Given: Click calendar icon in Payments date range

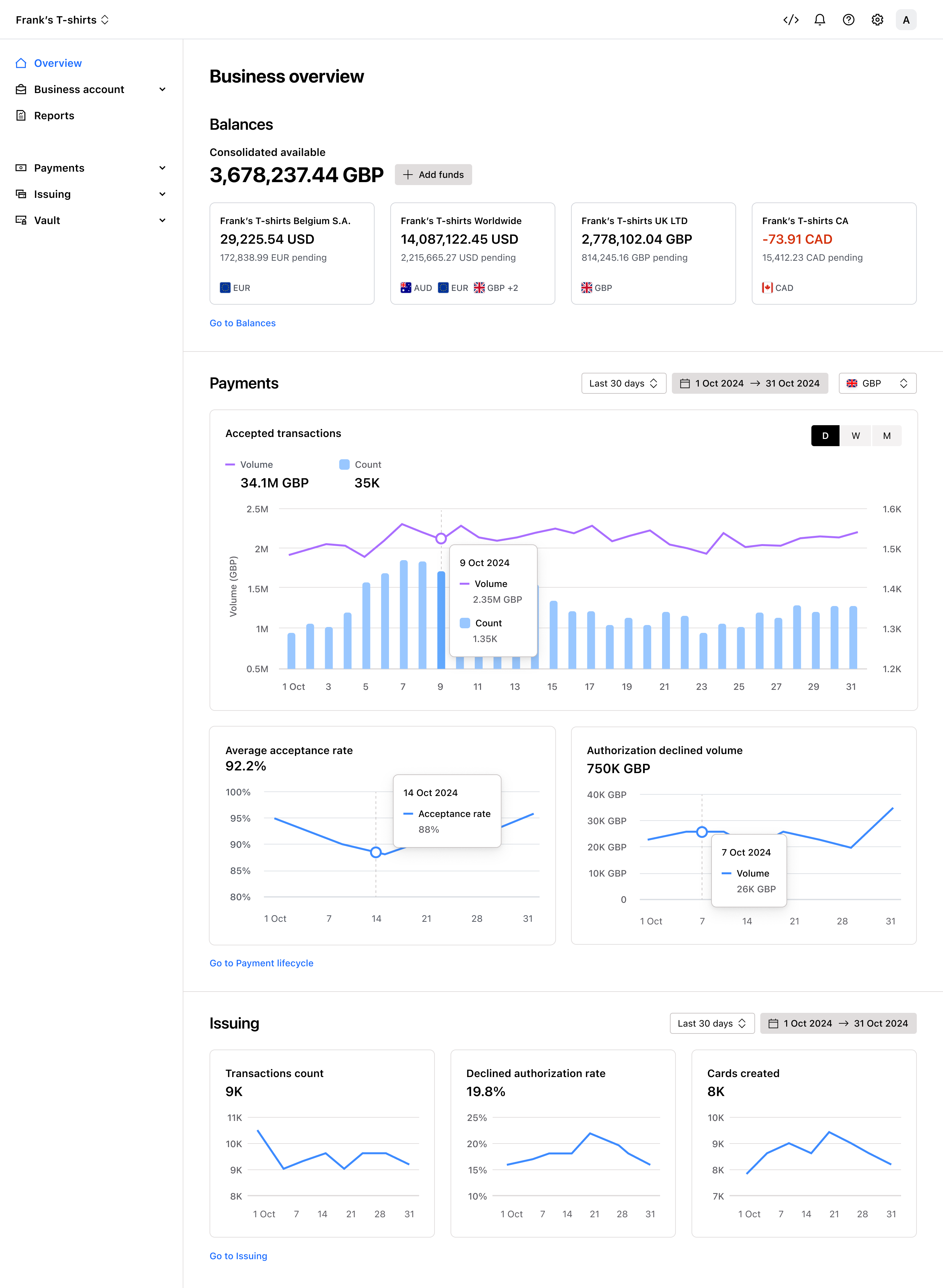Looking at the screenshot, I should point(685,384).
